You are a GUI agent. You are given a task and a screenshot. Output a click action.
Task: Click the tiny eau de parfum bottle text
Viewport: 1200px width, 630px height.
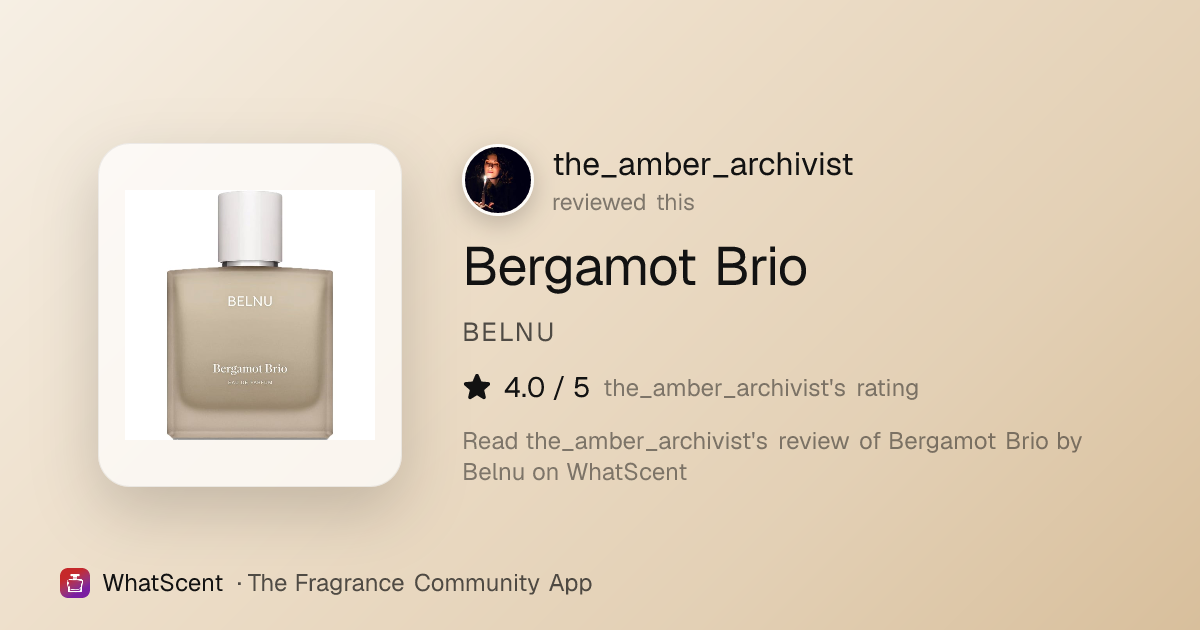point(250,382)
